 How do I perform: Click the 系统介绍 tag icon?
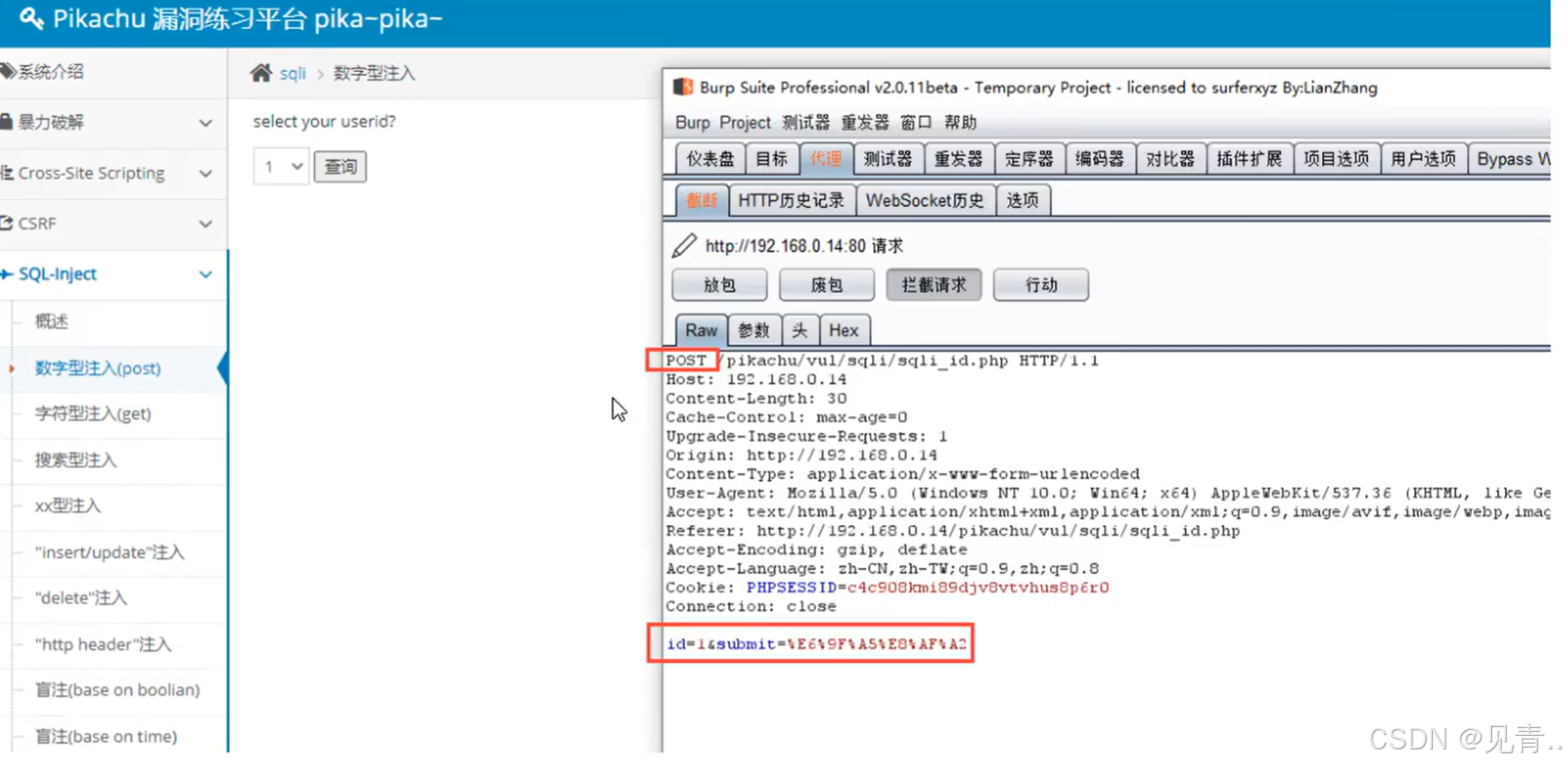(x=8, y=71)
